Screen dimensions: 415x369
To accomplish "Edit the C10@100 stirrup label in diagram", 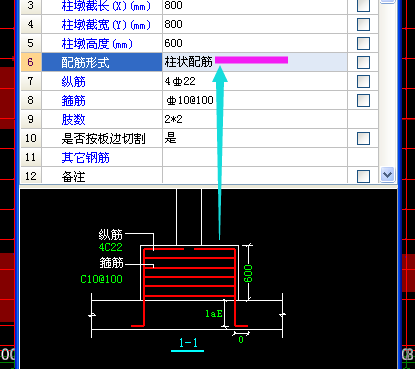I will point(101,279).
